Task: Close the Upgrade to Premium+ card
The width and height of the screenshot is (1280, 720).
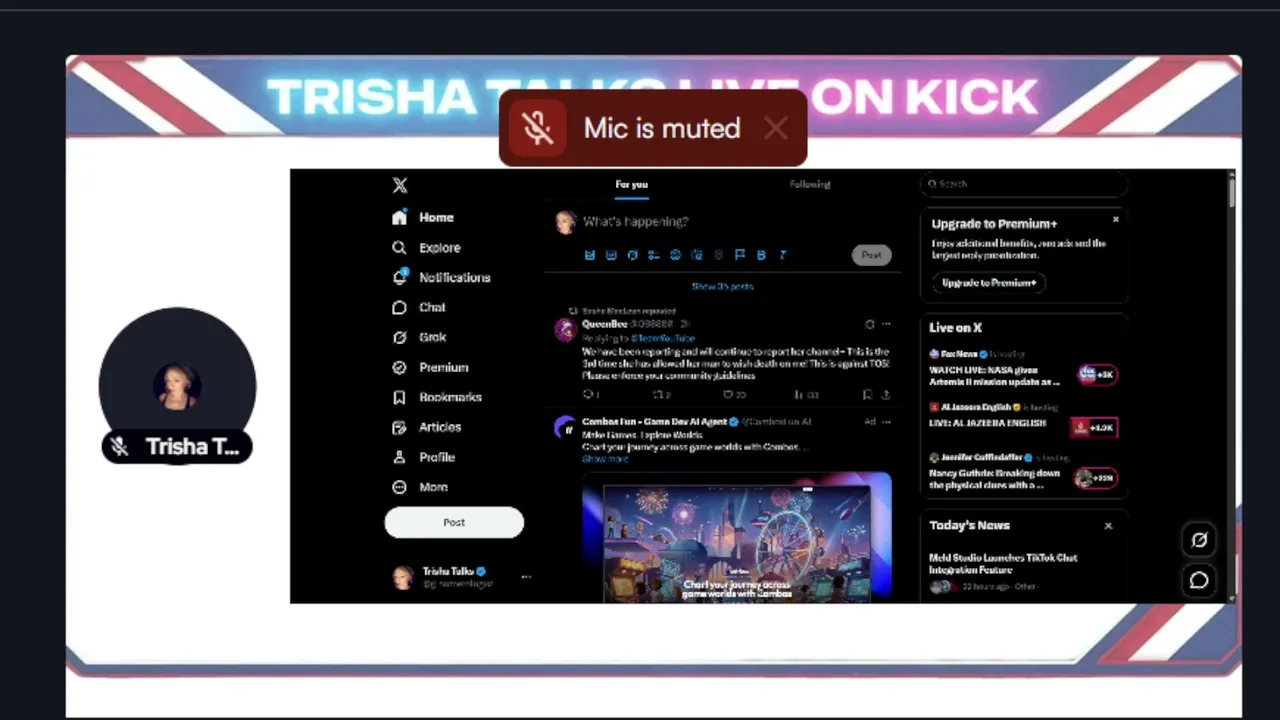Action: (x=1116, y=219)
